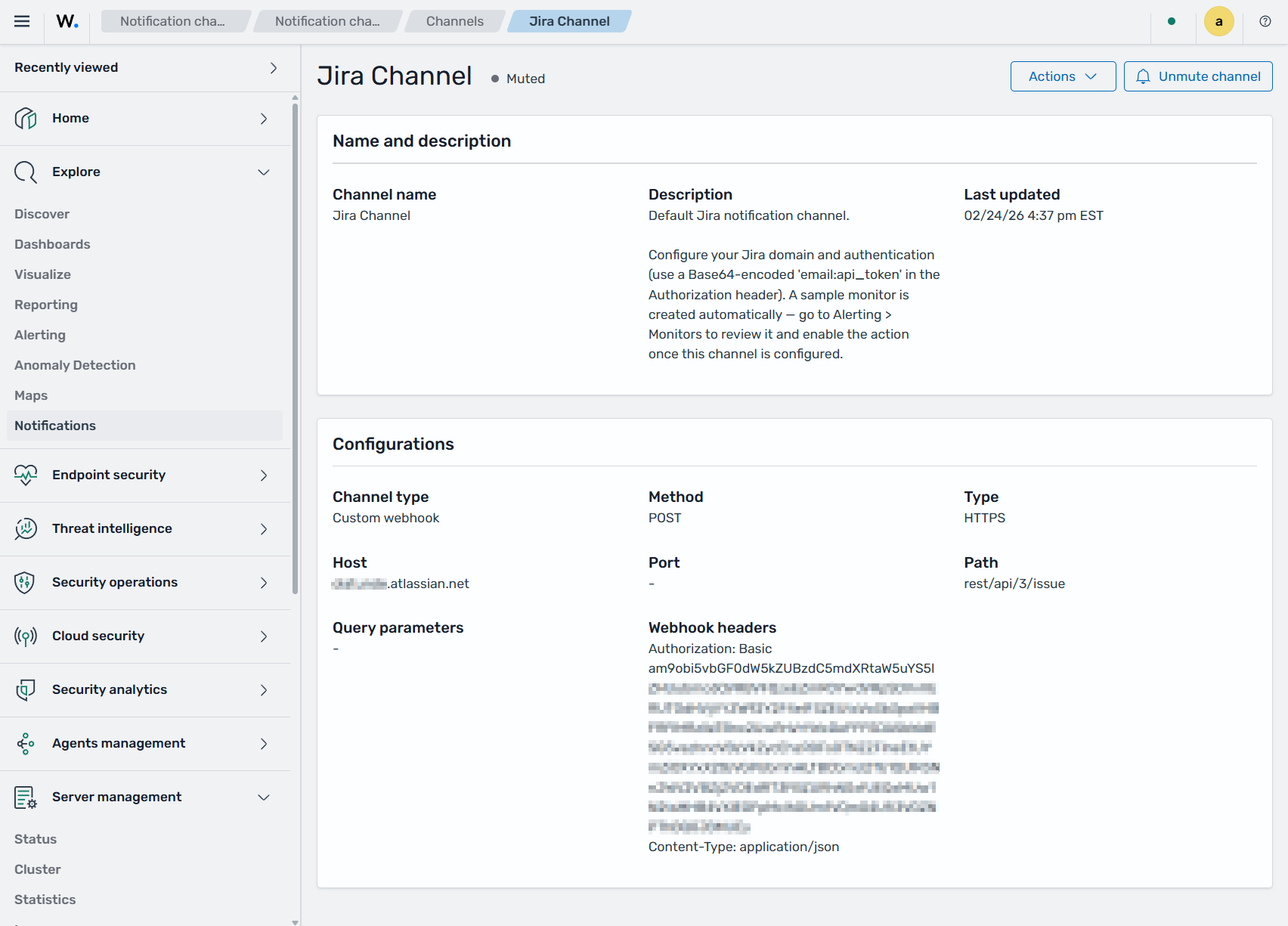Click the Explore magnifier icon
The width and height of the screenshot is (1288, 926).
26,172
